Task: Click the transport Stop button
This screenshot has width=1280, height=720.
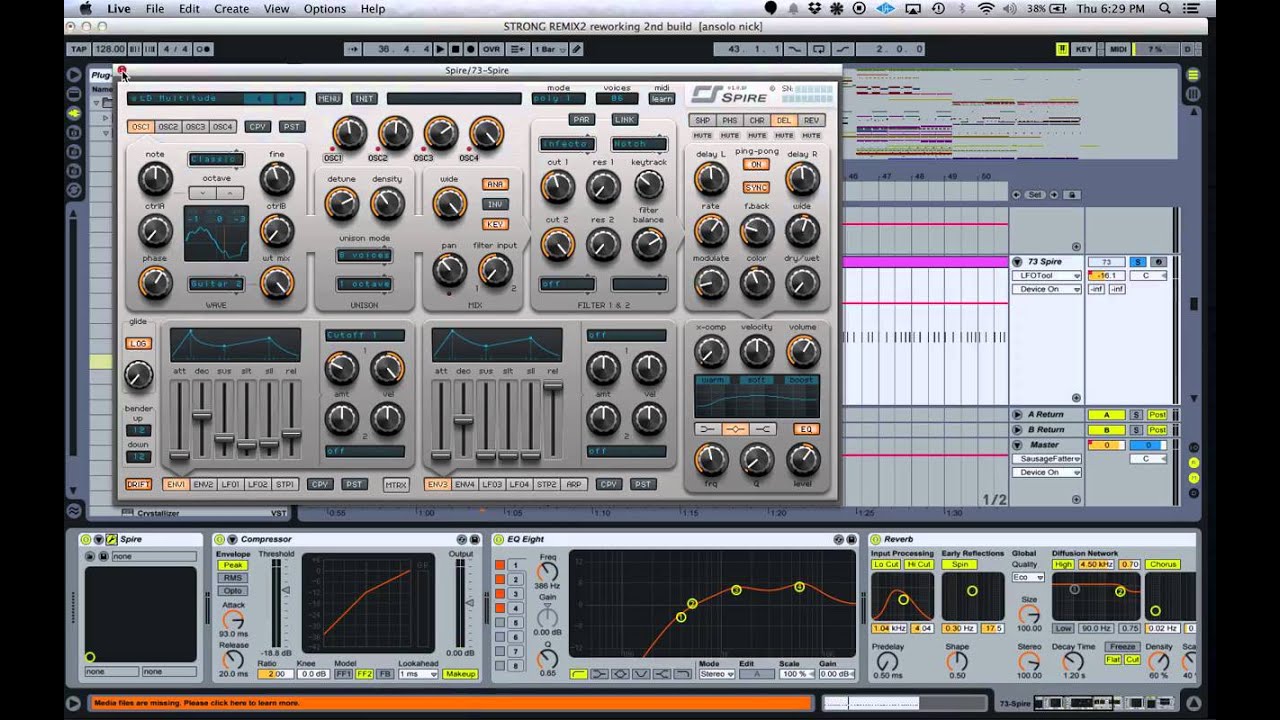Action: tap(455, 49)
